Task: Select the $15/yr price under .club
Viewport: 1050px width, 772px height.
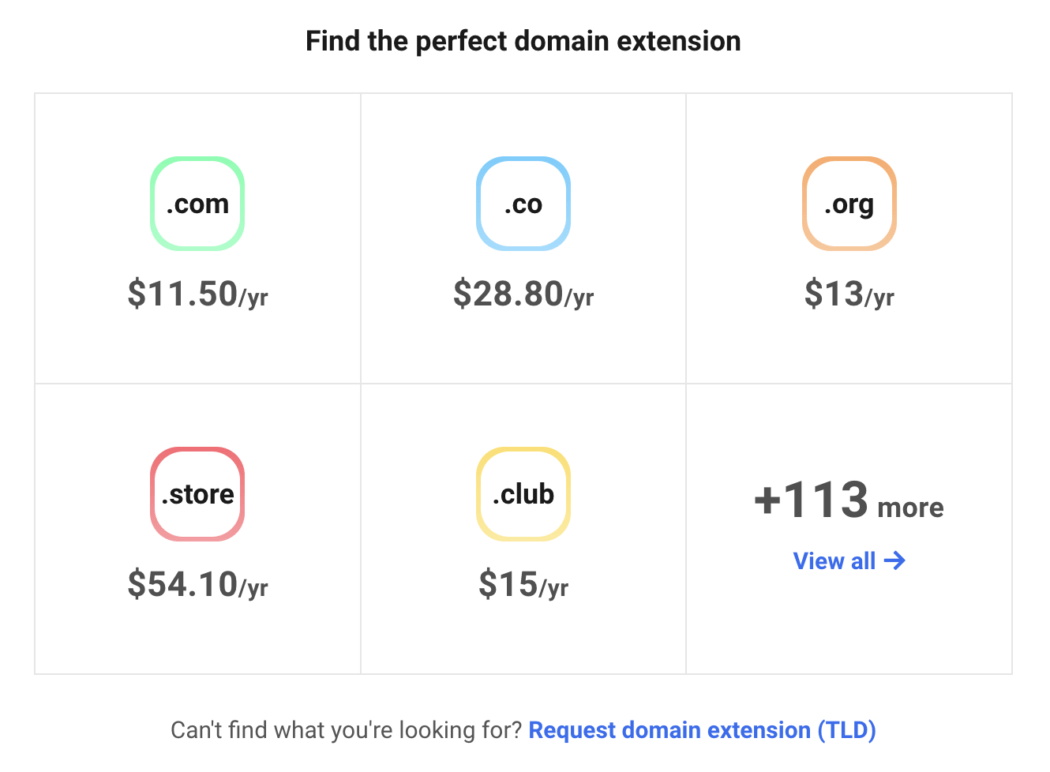Action: pos(523,584)
